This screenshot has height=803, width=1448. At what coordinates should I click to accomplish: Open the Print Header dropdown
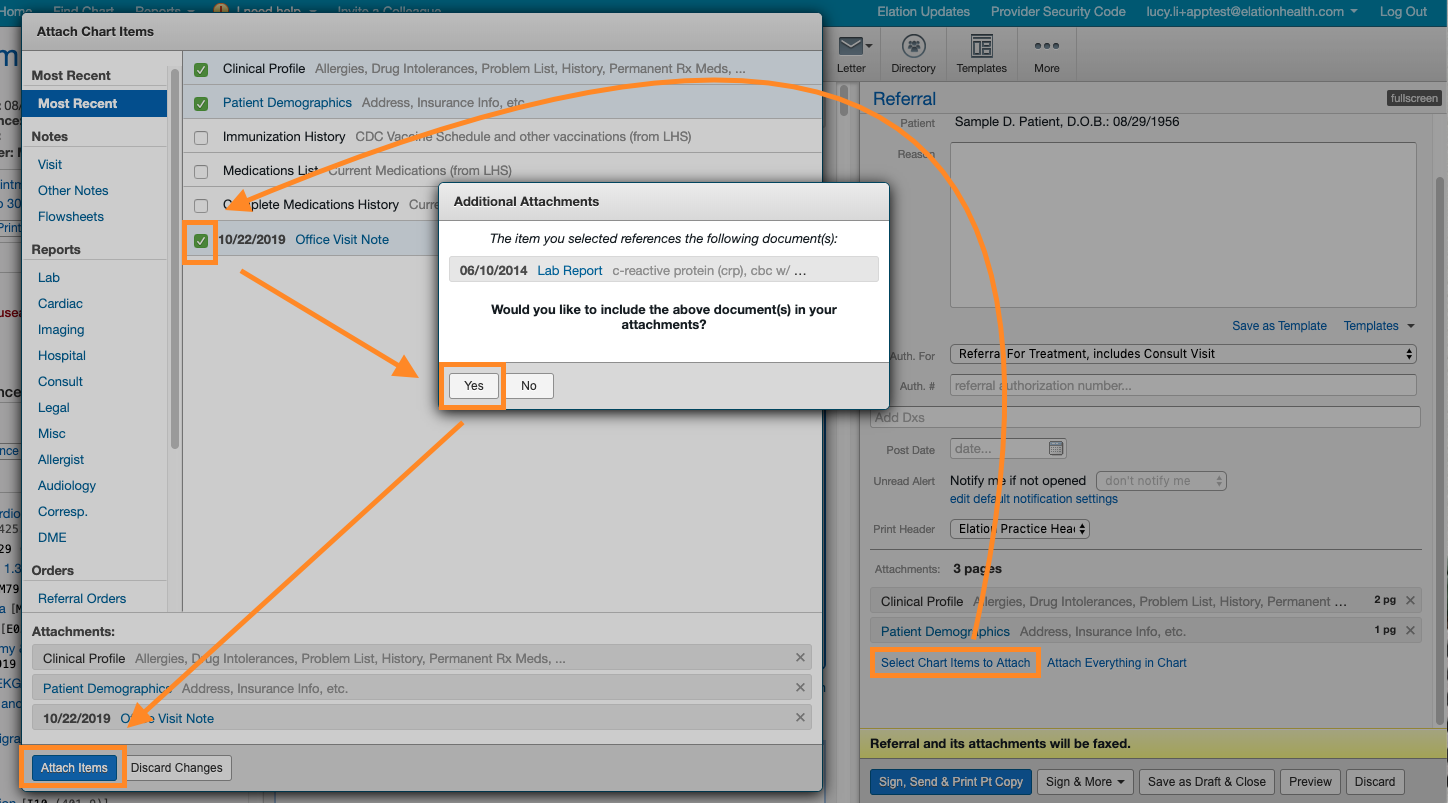point(1019,529)
